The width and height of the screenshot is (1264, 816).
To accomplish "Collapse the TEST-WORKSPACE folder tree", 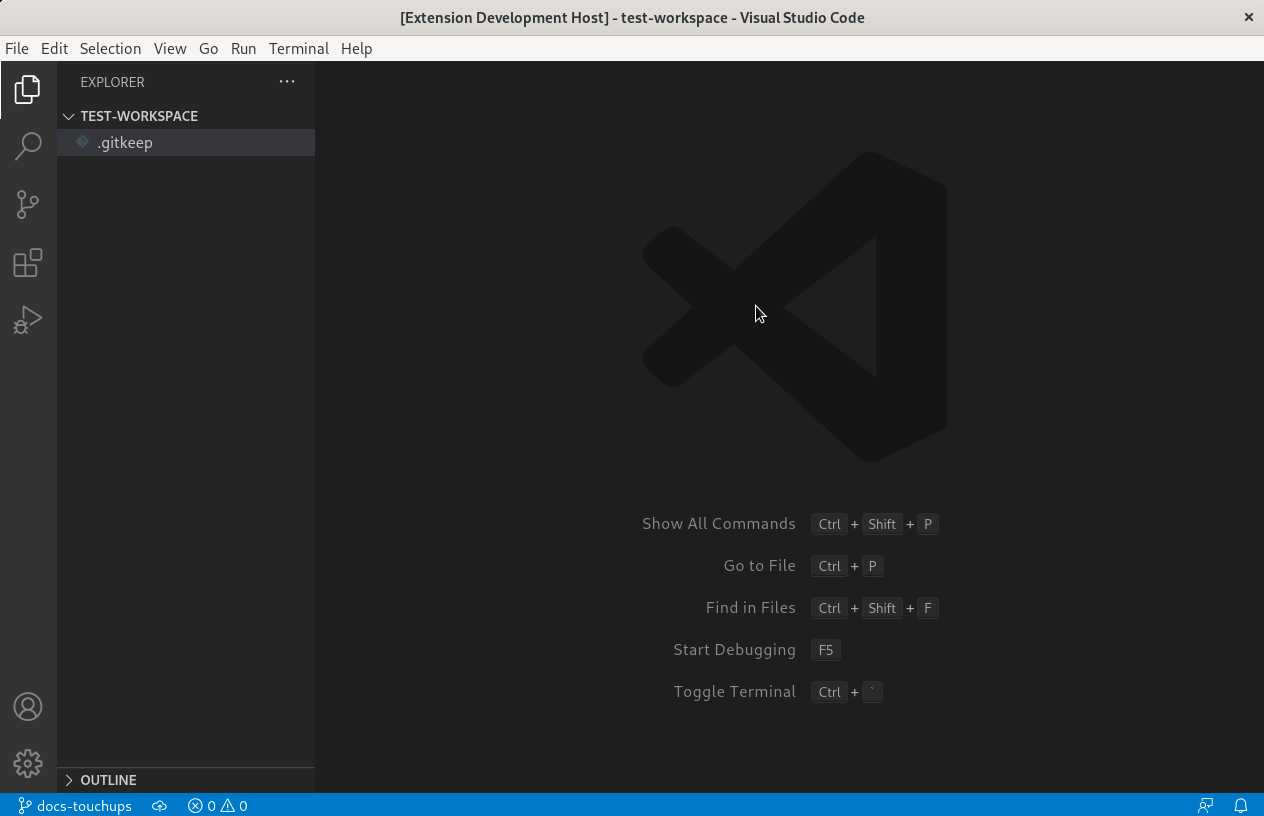I will pyautogui.click(x=68, y=116).
